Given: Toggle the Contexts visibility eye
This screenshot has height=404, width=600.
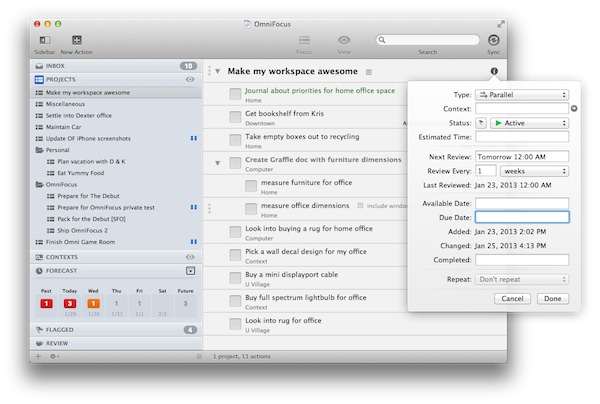Looking at the screenshot, I should tap(190, 257).
